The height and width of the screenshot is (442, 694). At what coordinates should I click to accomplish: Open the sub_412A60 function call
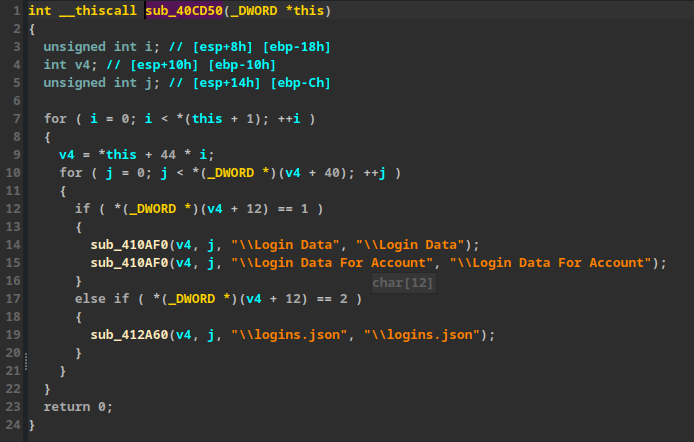pyautogui.click(x=129, y=334)
